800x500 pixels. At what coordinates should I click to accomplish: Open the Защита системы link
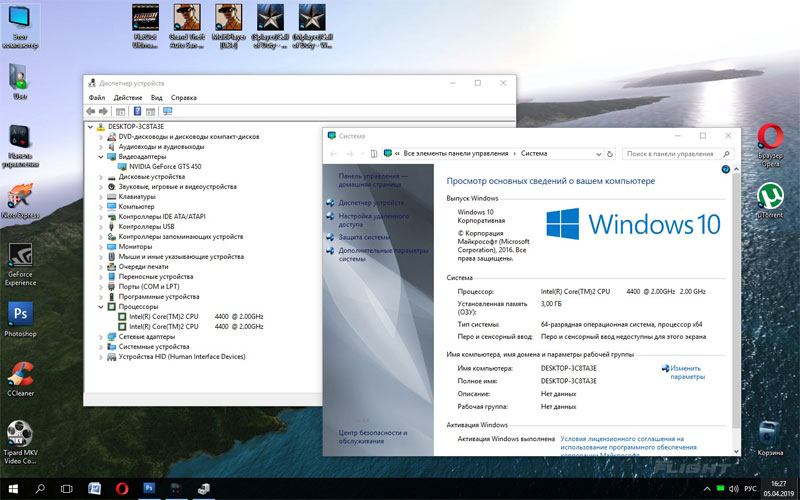[x=364, y=237]
